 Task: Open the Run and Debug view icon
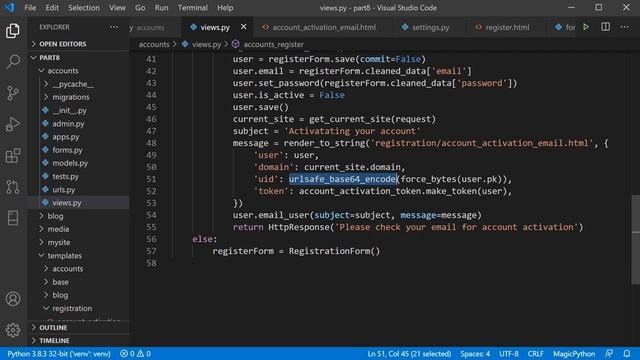click(13, 124)
